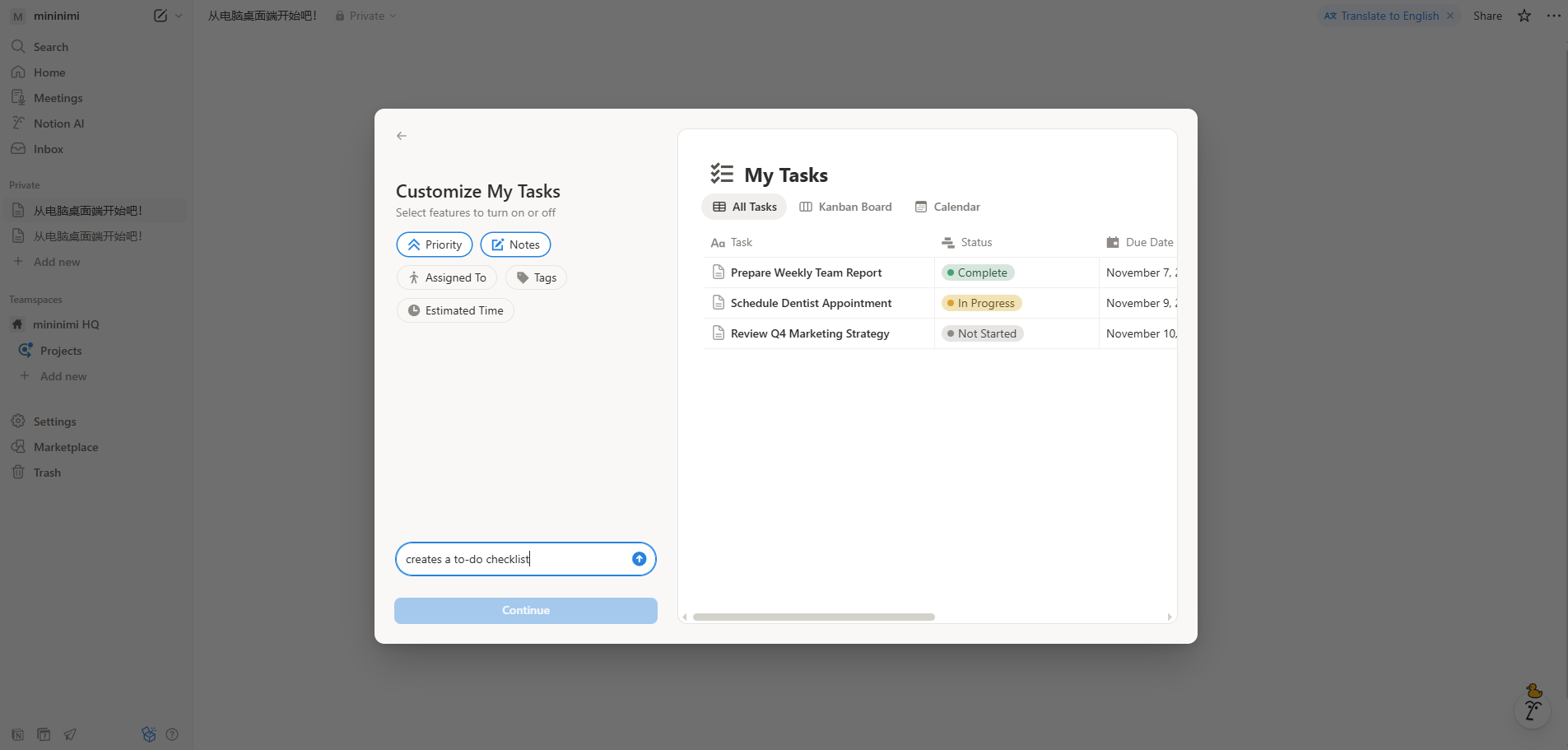Click the horizontal scrollbar in preview
1568x750 pixels.
(x=813, y=617)
